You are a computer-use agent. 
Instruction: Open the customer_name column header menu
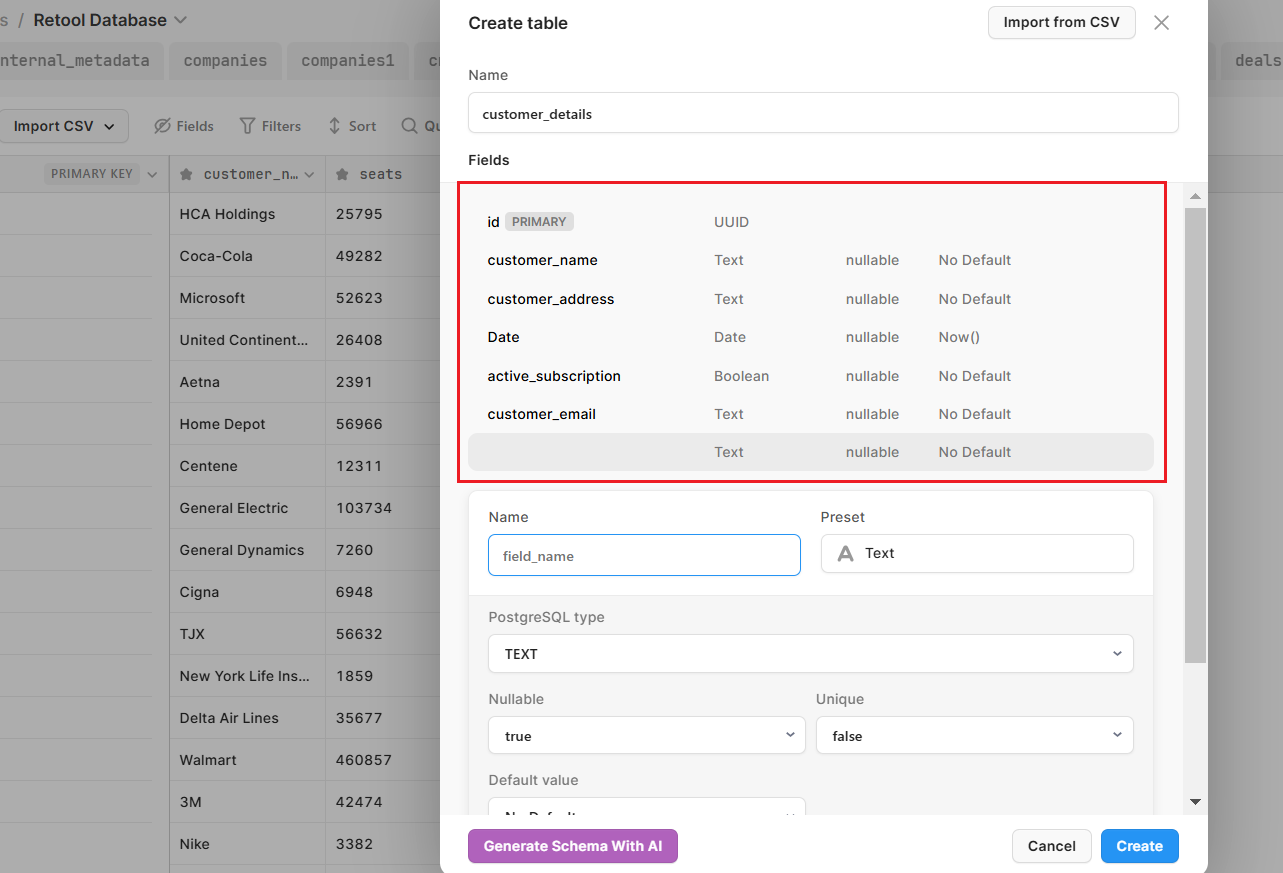pos(309,174)
